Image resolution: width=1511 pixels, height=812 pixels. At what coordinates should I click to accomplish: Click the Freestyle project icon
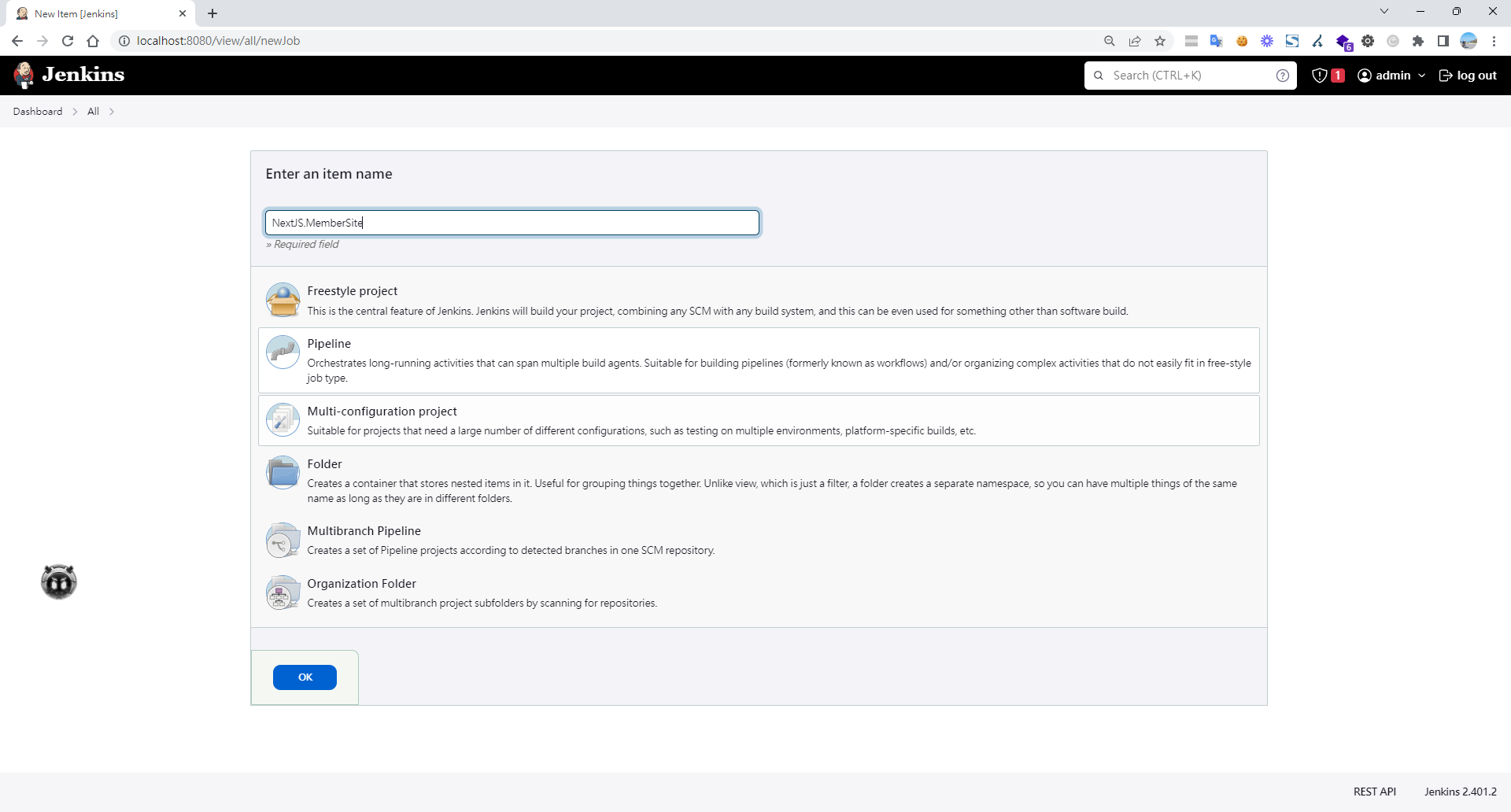tap(283, 300)
